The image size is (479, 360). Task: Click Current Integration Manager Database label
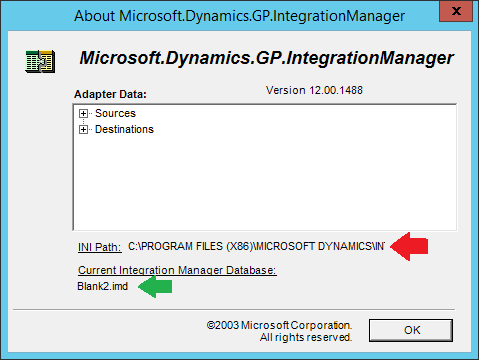(177, 270)
